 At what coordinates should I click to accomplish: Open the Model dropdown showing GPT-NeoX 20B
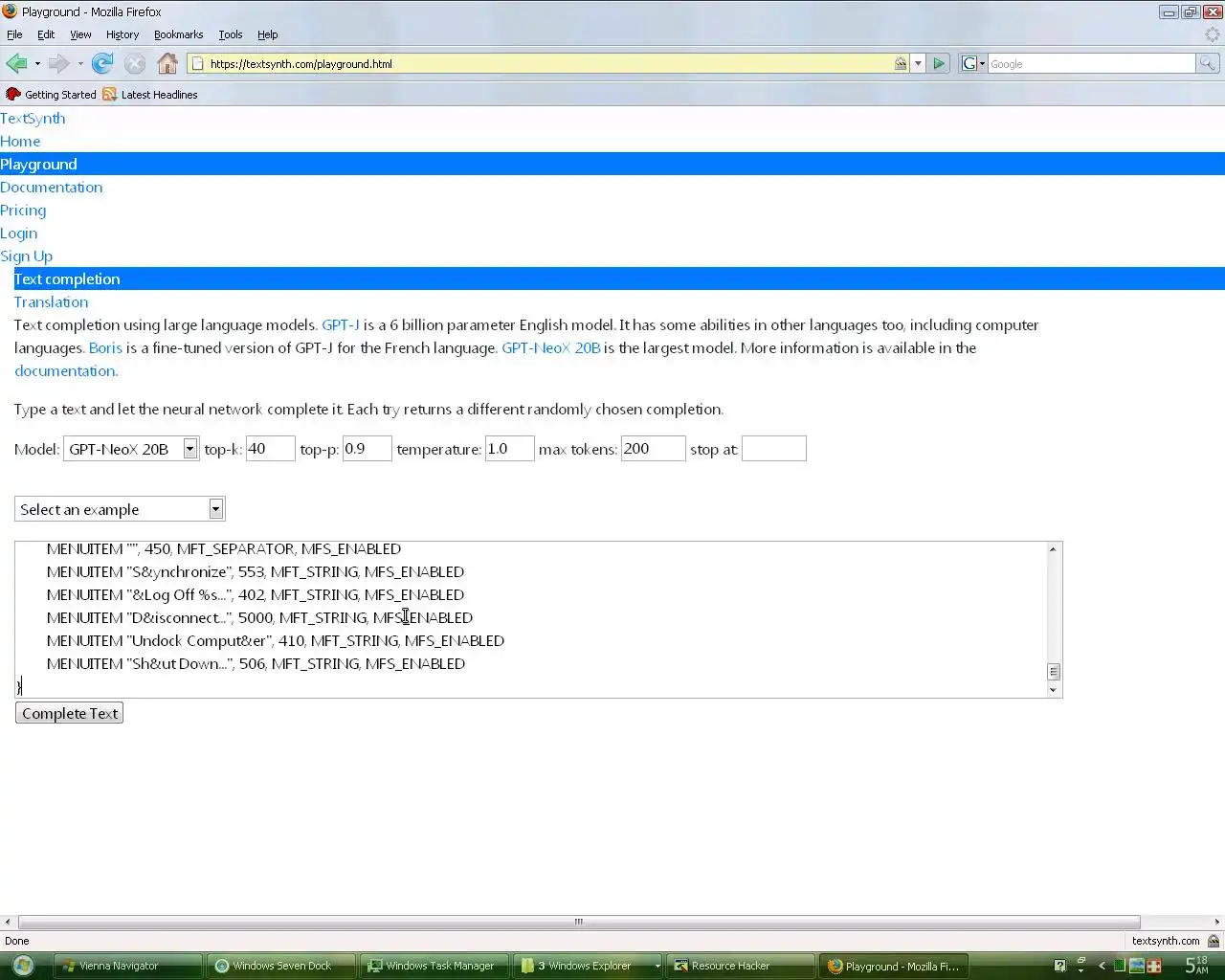click(131, 449)
